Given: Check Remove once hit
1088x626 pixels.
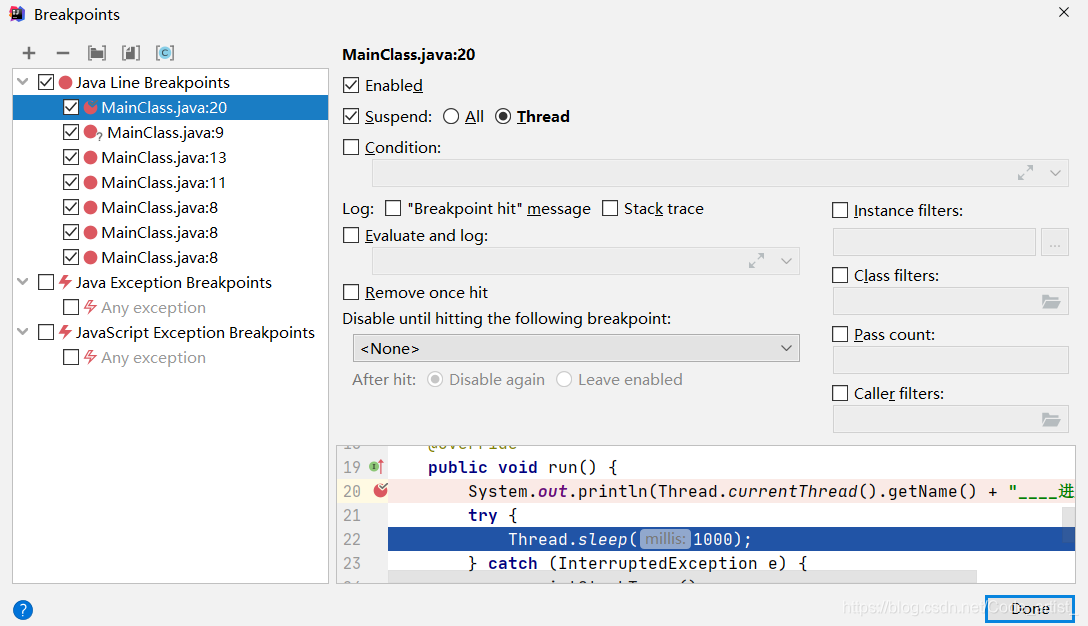Looking at the screenshot, I should click(351, 292).
